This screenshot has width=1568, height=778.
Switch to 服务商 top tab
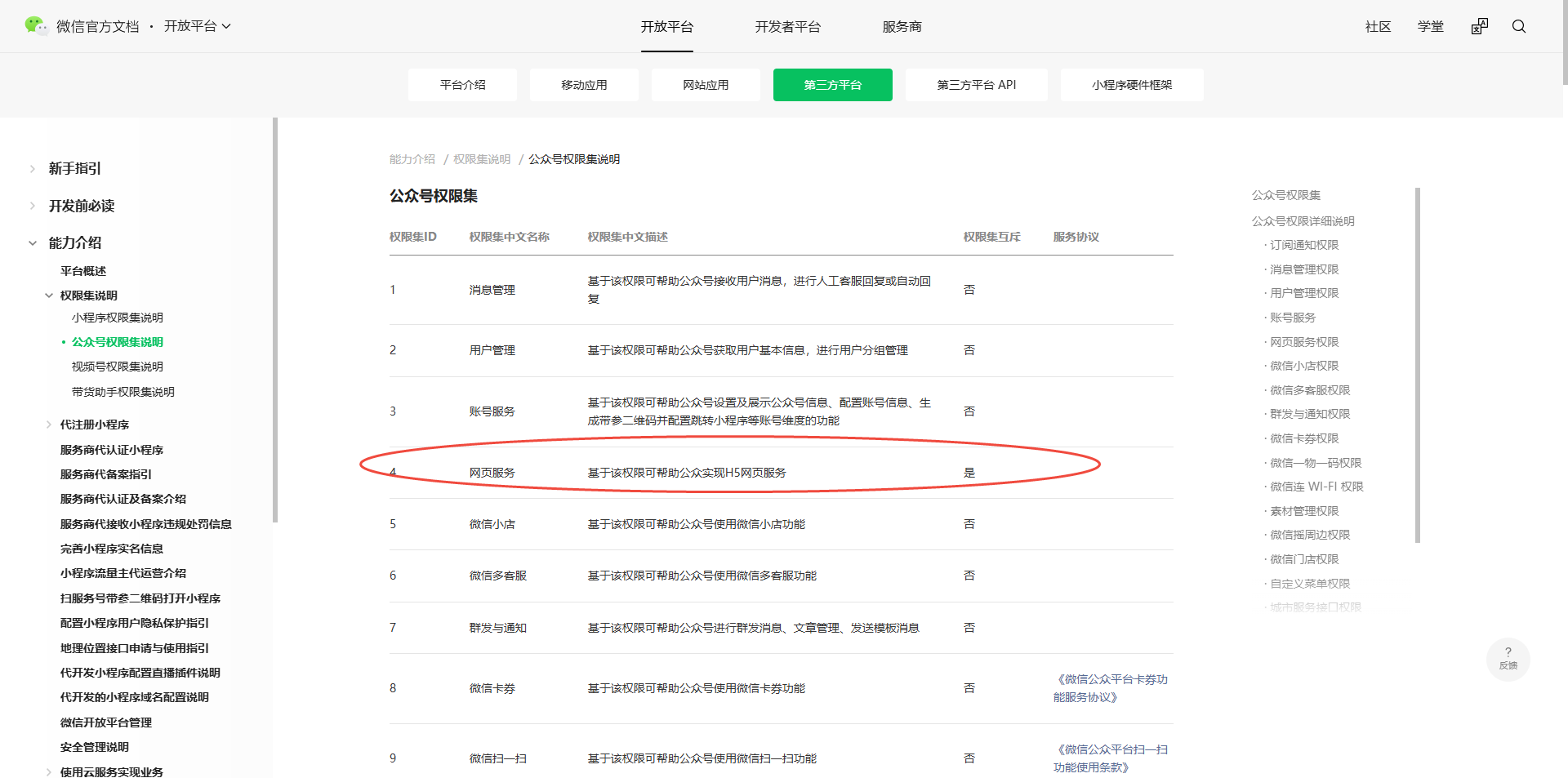click(902, 27)
